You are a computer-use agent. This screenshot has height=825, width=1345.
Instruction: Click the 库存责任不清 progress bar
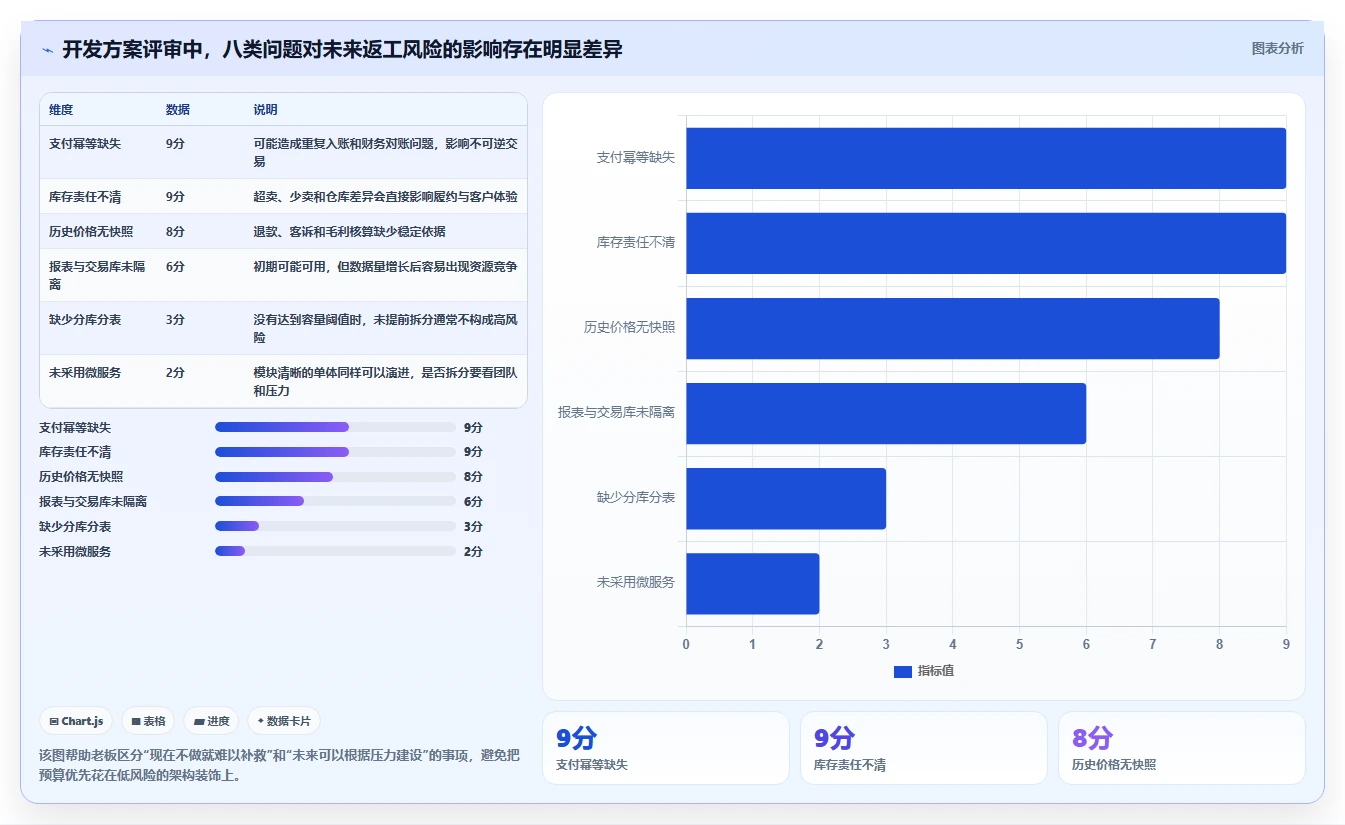coord(335,452)
